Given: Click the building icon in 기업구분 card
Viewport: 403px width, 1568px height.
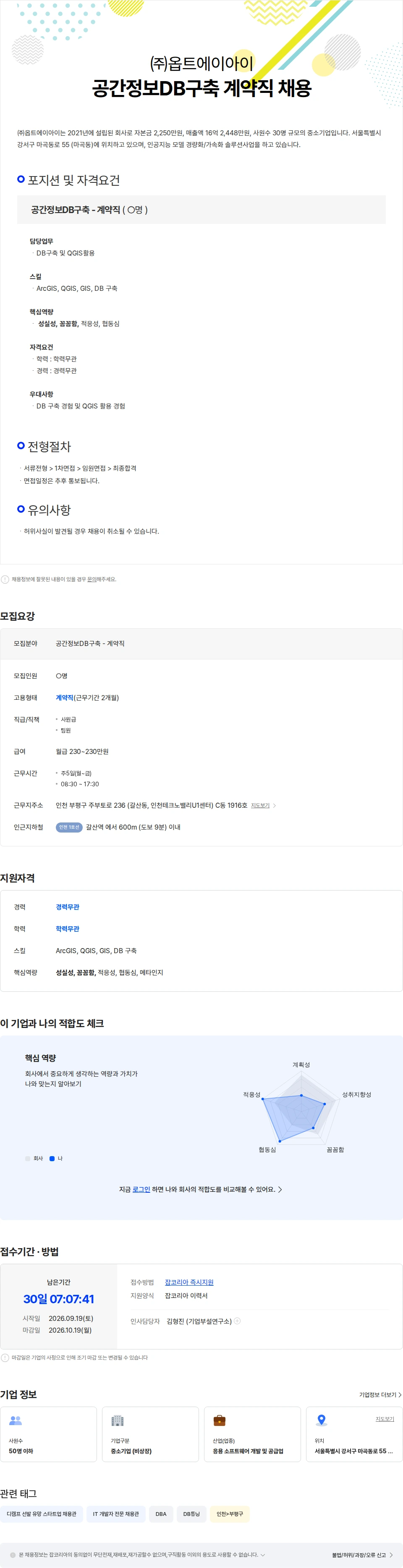Looking at the screenshot, I should point(117,1420).
